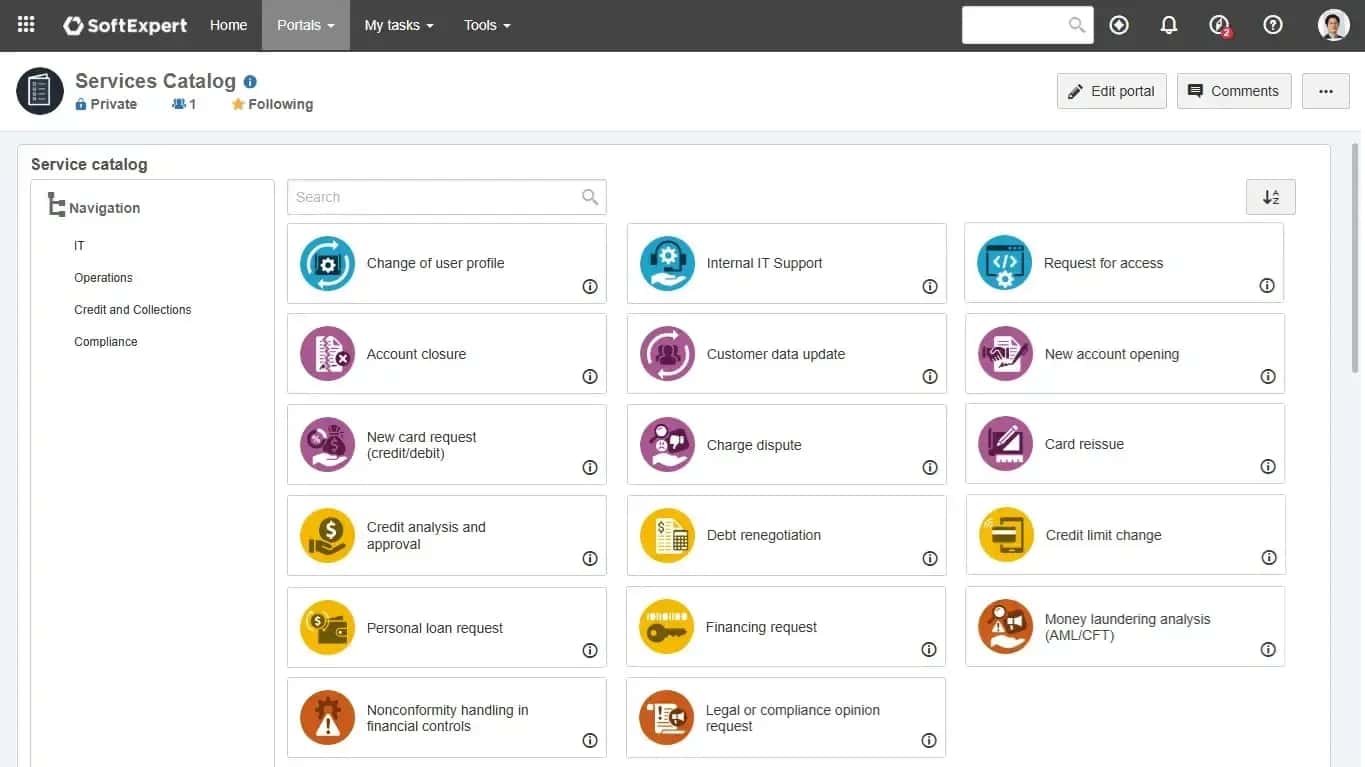Go to Home in top menu
Screen dimensions: 1365x767
click(x=228, y=25)
